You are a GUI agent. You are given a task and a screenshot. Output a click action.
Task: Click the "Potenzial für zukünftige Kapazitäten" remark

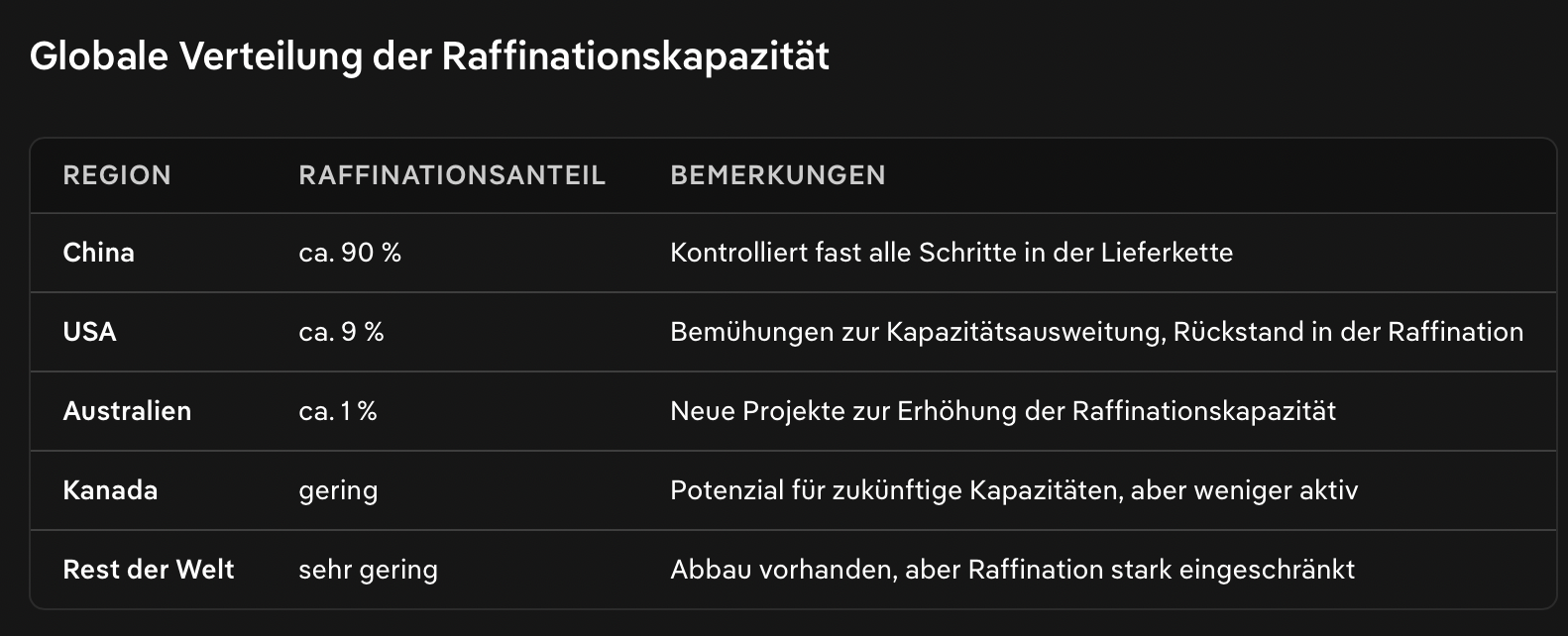[1014, 490]
